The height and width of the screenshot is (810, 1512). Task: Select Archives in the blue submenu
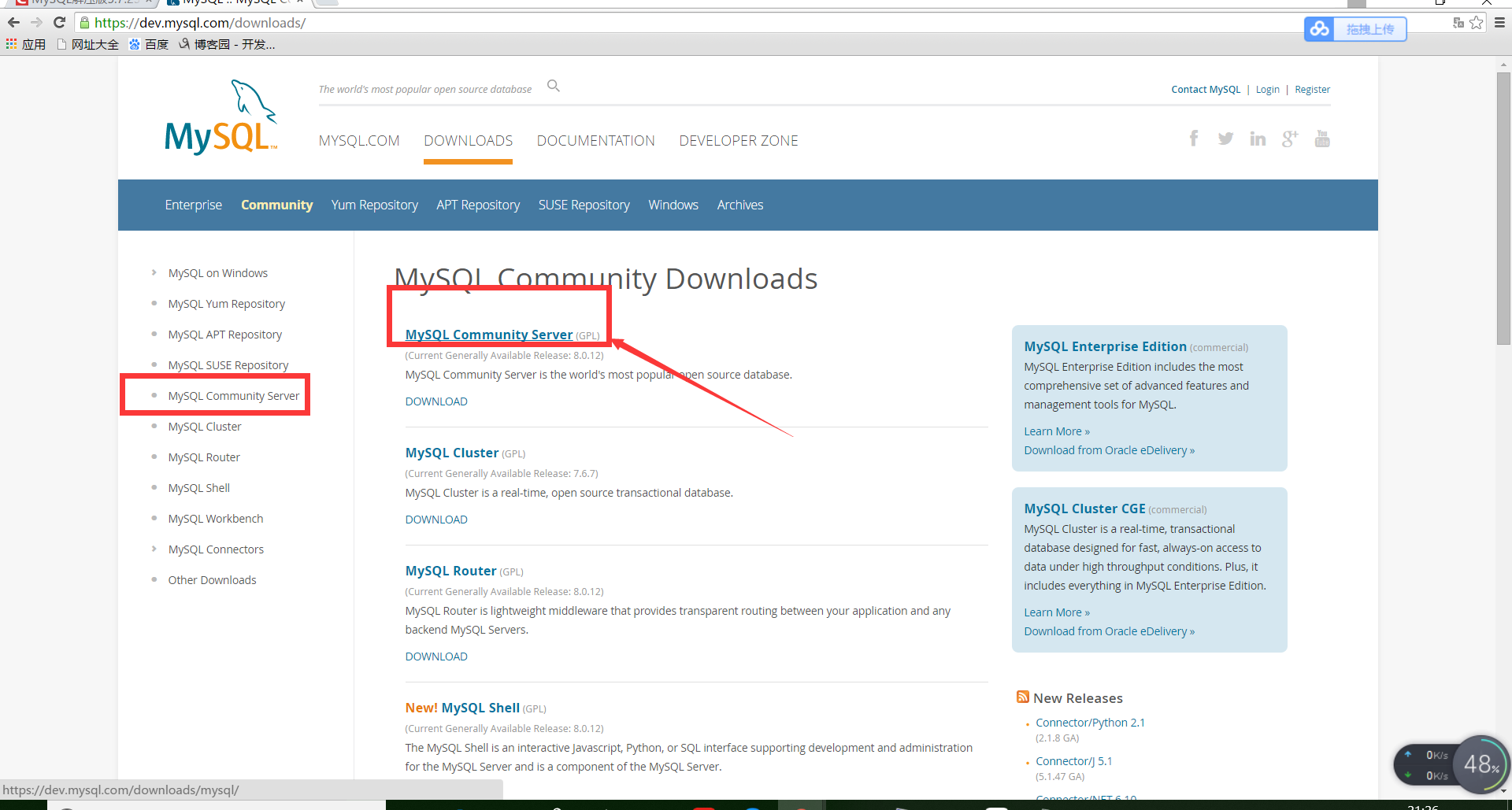[740, 205]
